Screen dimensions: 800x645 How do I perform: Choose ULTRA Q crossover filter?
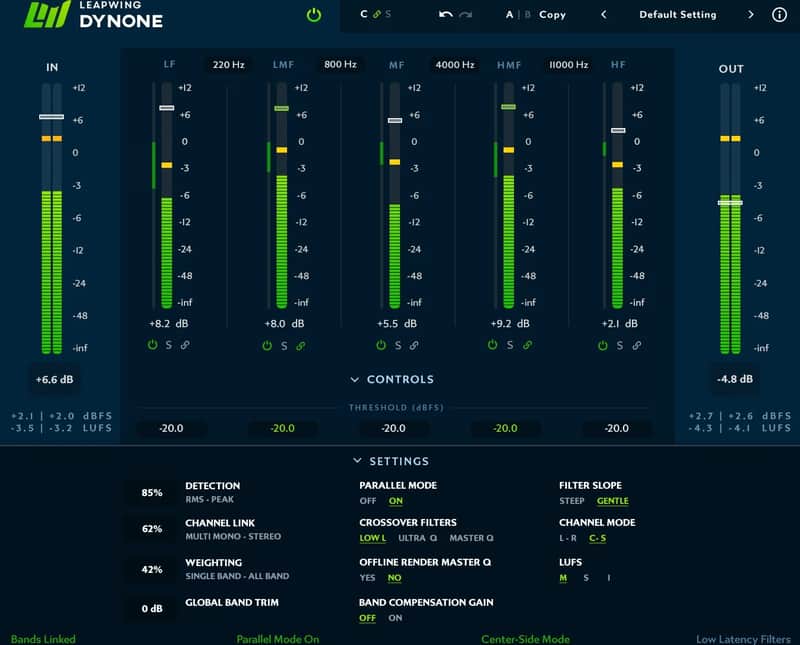417,538
